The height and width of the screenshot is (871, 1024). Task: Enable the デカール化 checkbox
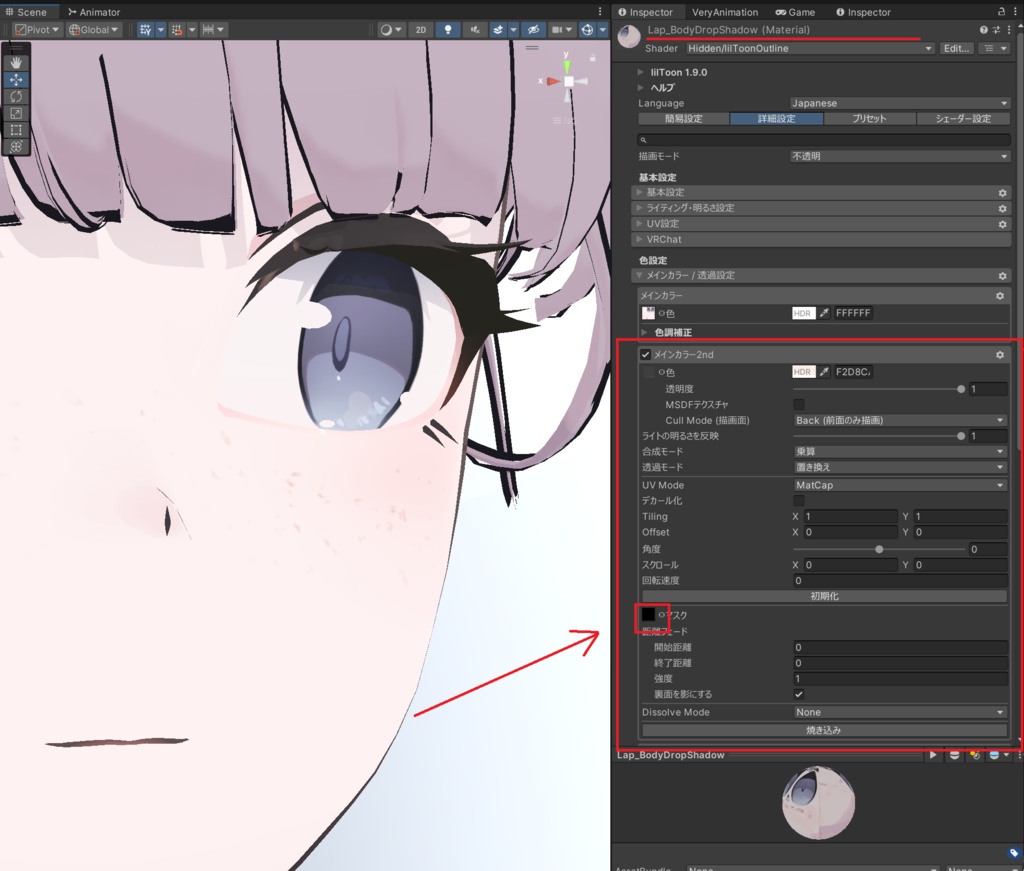(798, 501)
